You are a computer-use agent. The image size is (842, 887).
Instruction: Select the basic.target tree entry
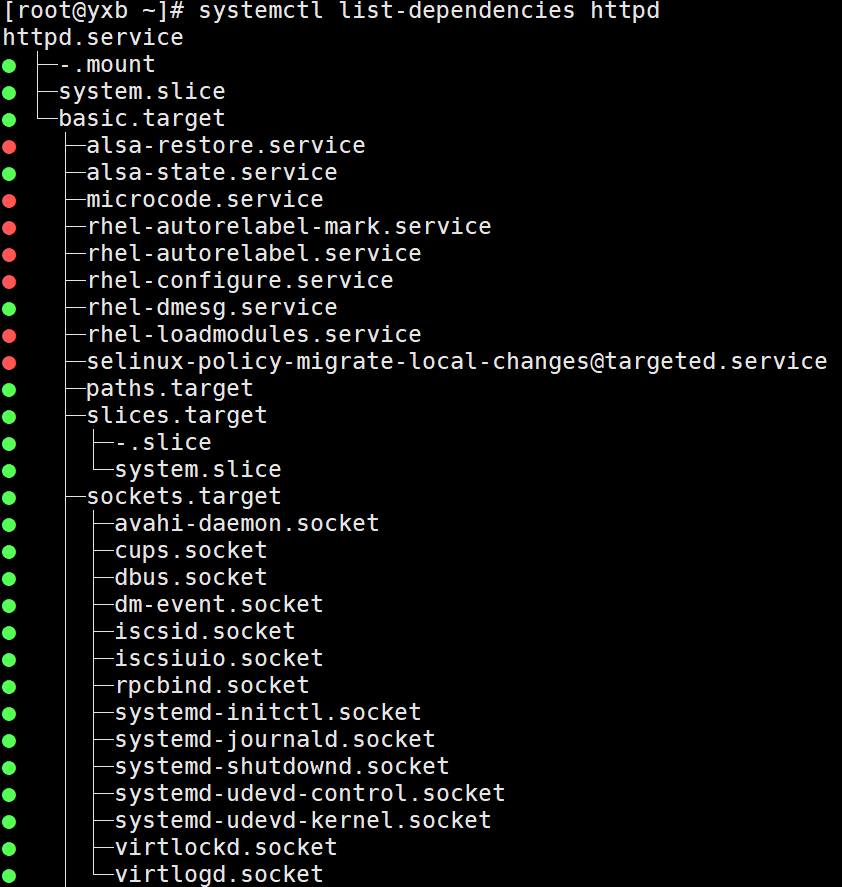coord(142,119)
